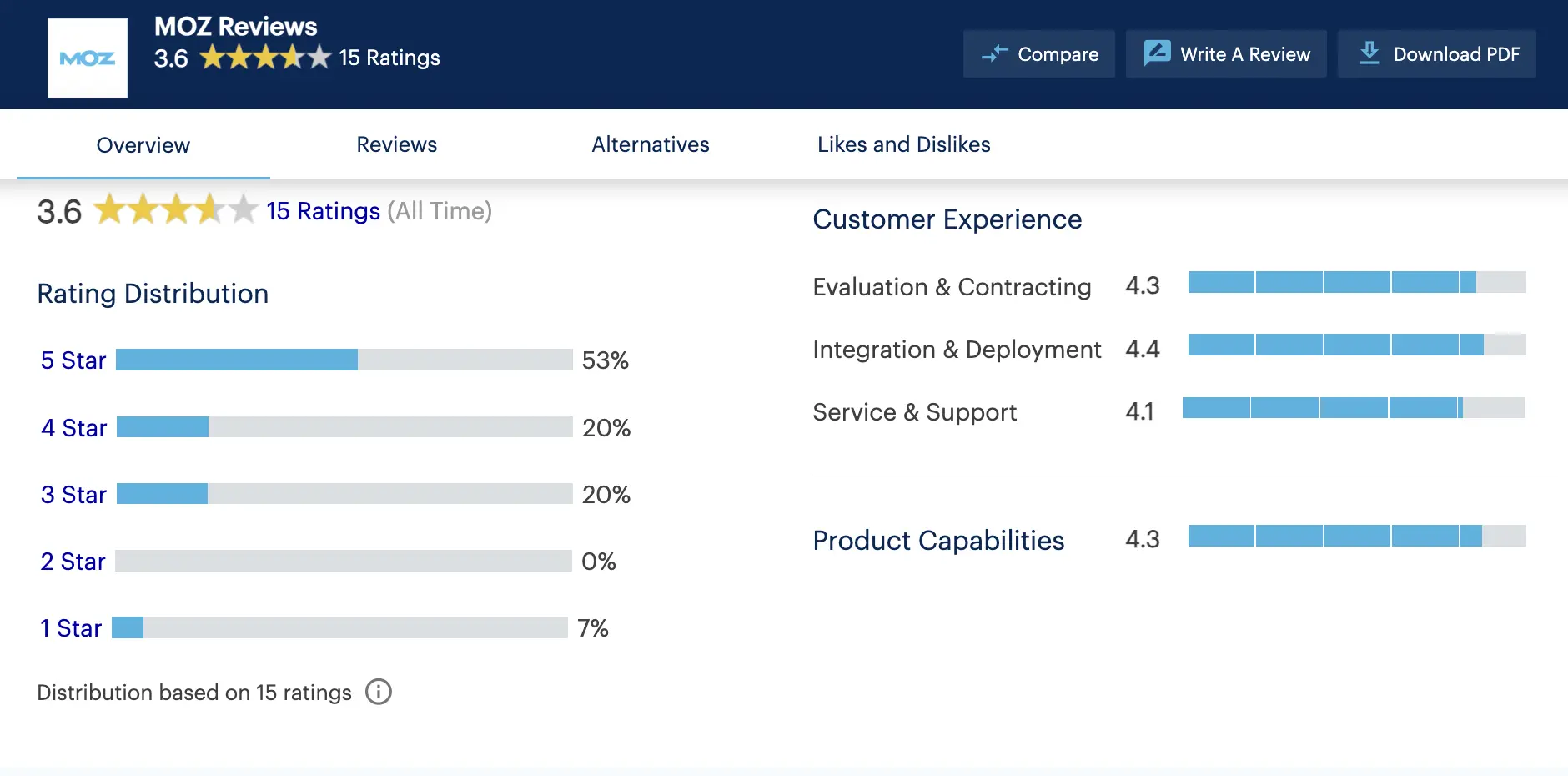
Task: Click the Compare button
Action: (x=1040, y=53)
